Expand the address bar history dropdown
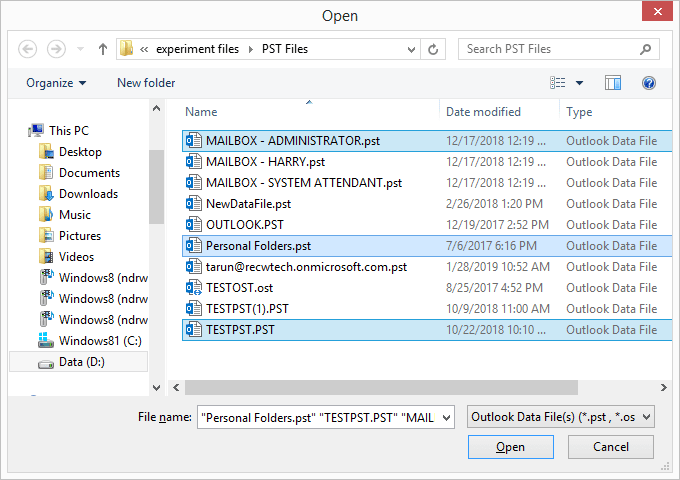Screen dimensions: 680x480 411,49
